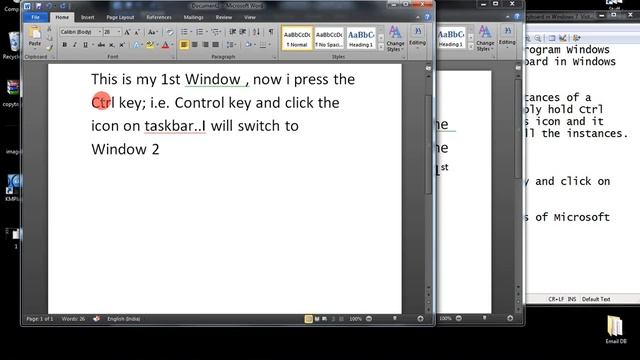Toggle Italic formatting
Screen dimensions: 640x360
pyautogui.click(x=75, y=45)
